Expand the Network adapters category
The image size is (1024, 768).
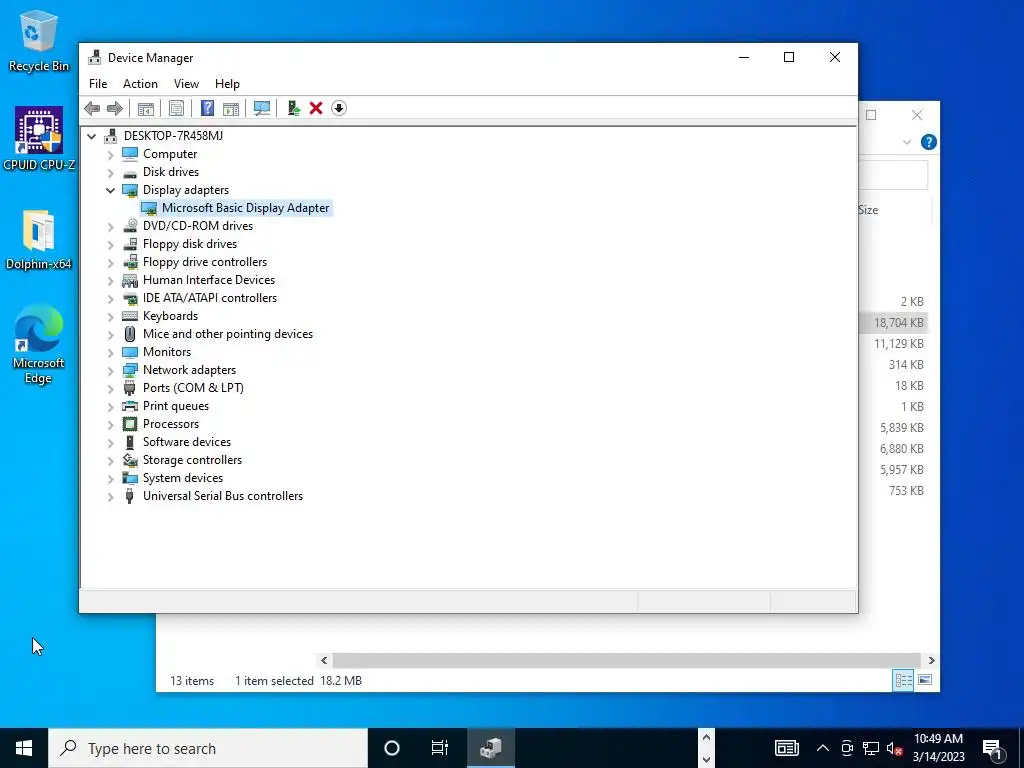click(110, 371)
